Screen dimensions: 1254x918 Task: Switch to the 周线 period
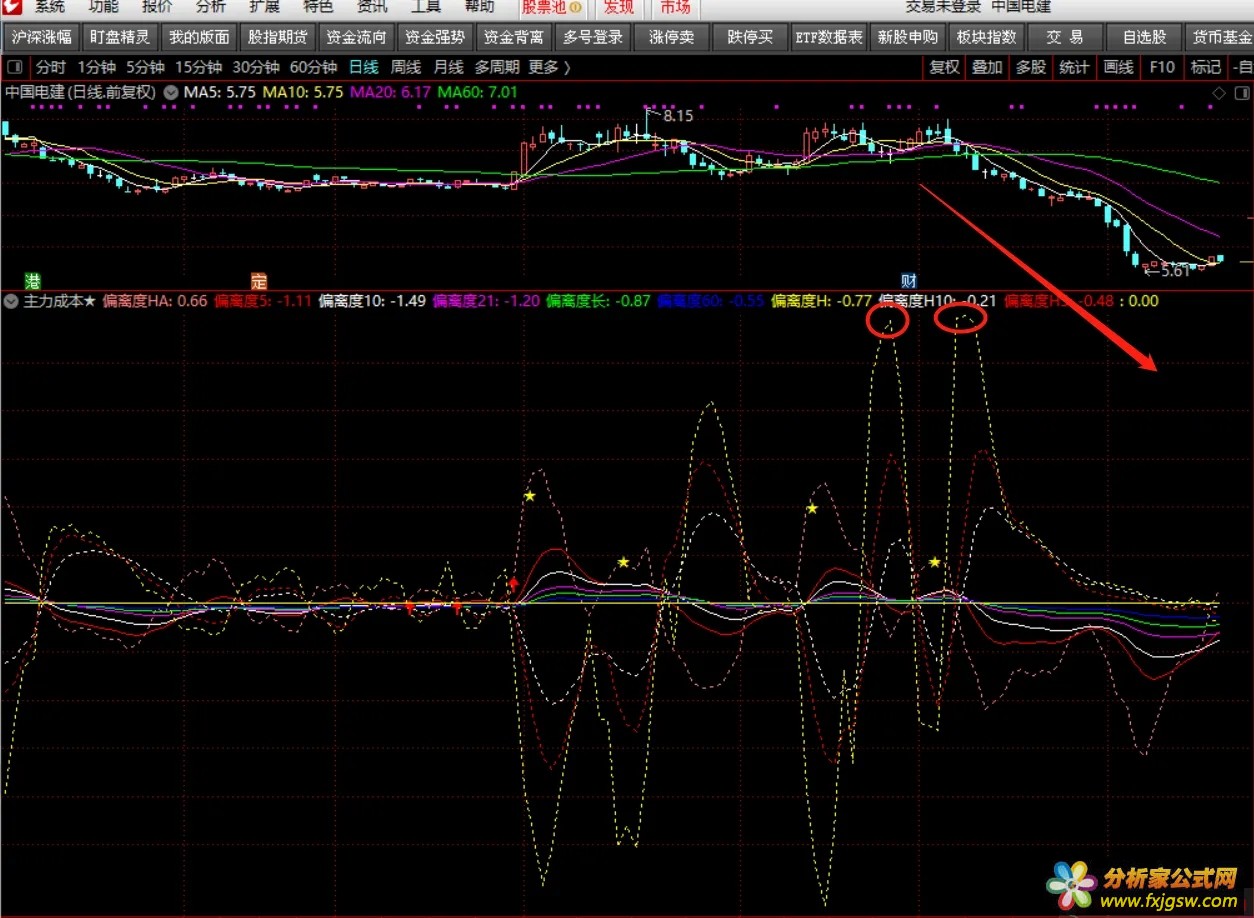406,67
